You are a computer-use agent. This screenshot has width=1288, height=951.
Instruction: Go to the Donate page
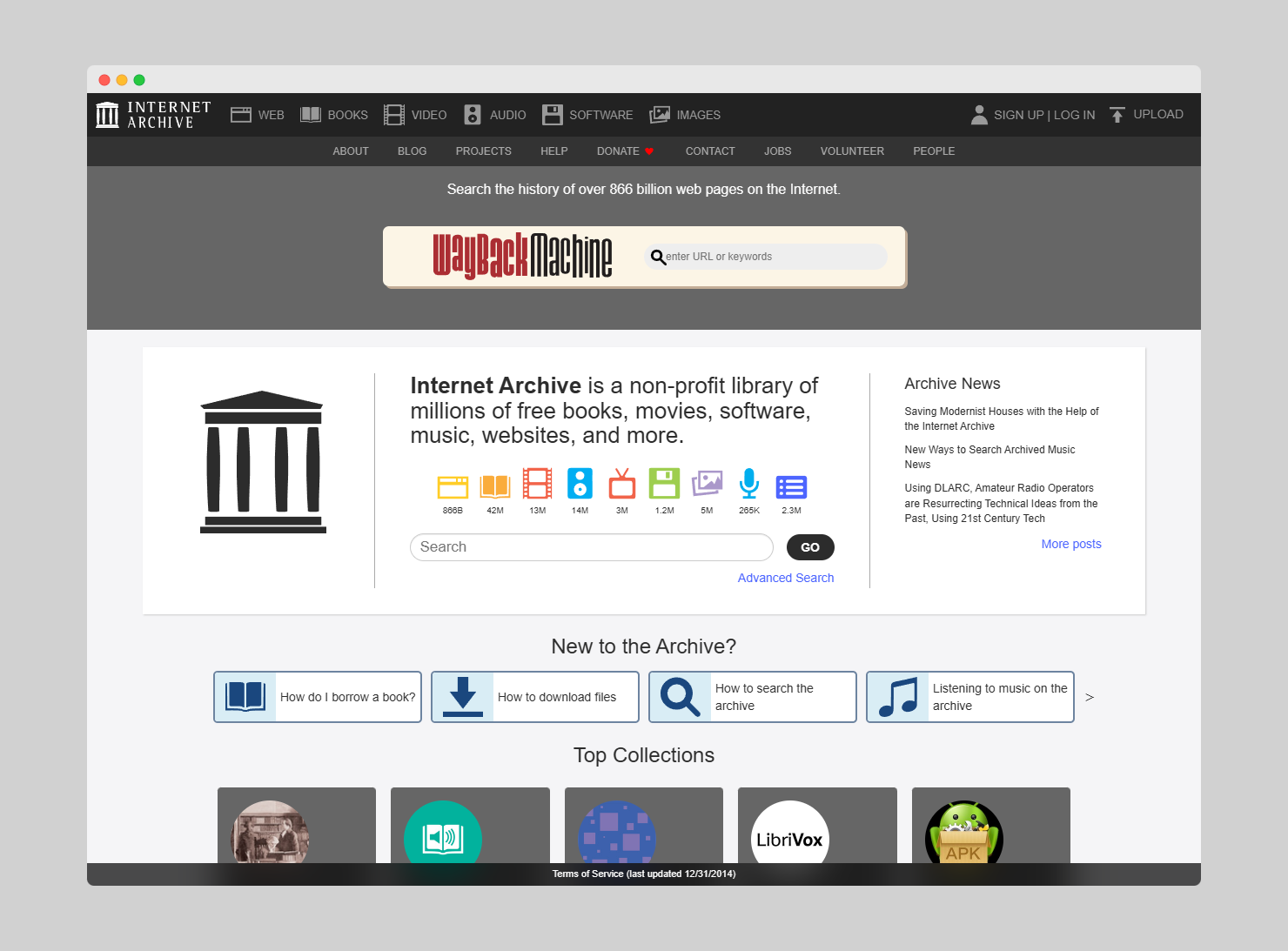(624, 151)
